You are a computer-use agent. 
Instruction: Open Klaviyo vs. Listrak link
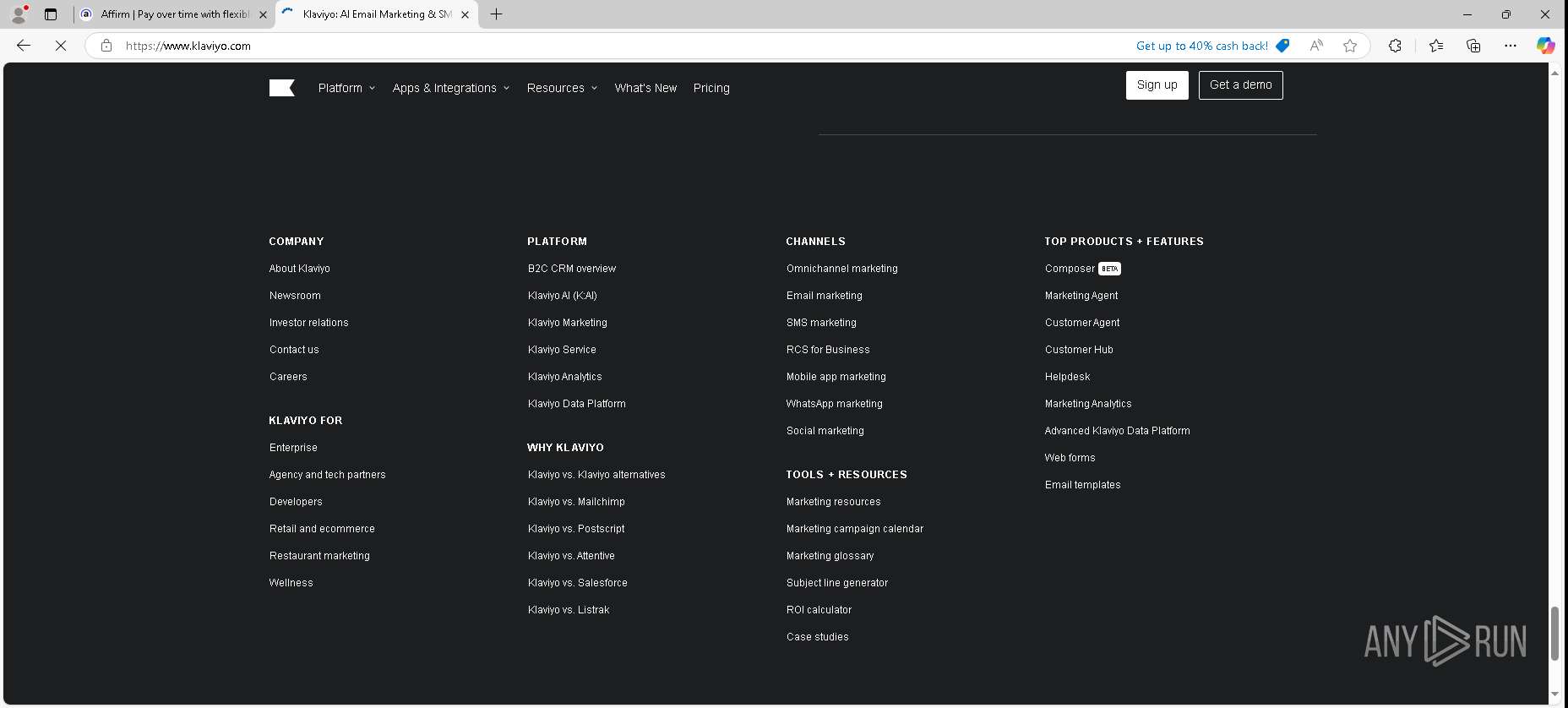click(x=569, y=610)
